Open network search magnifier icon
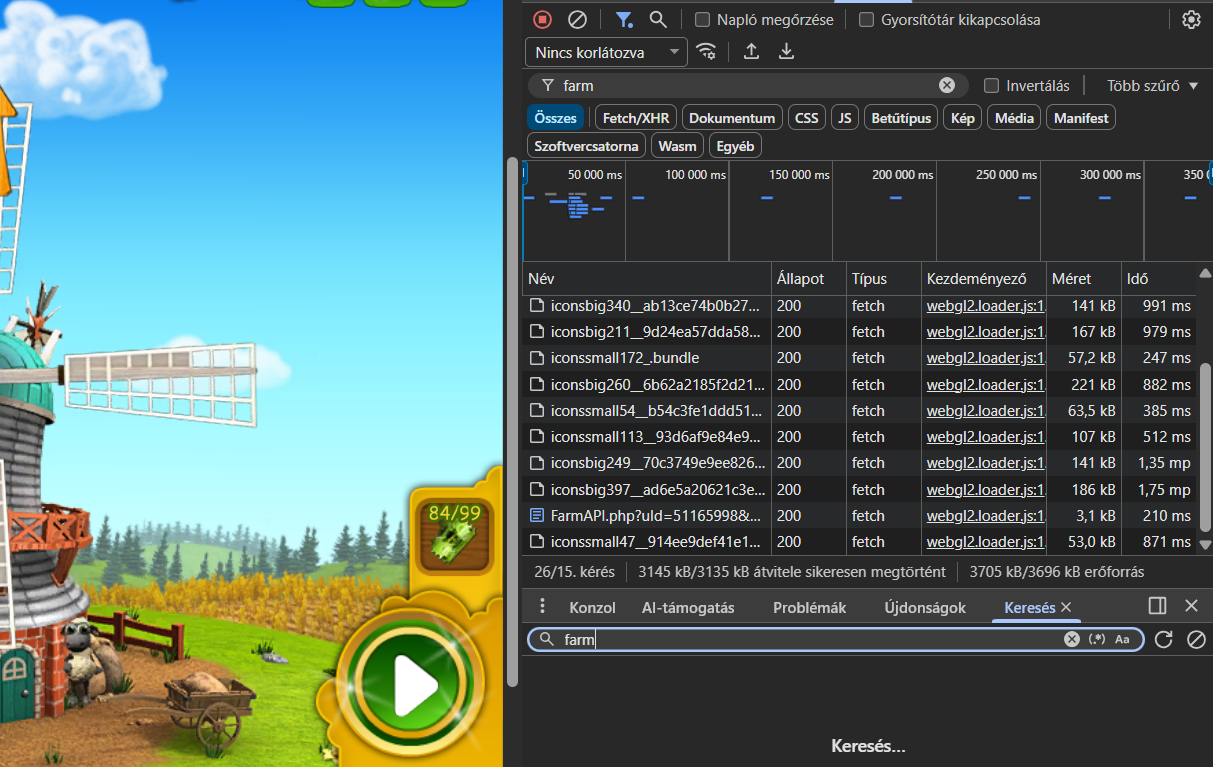The height and width of the screenshot is (767, 1213). pos(658,19)
